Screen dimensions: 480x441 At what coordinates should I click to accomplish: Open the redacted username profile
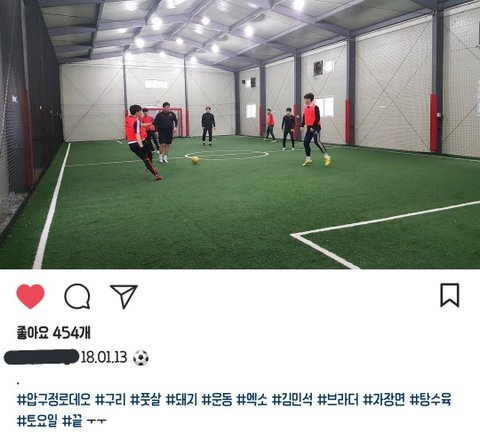42,357
